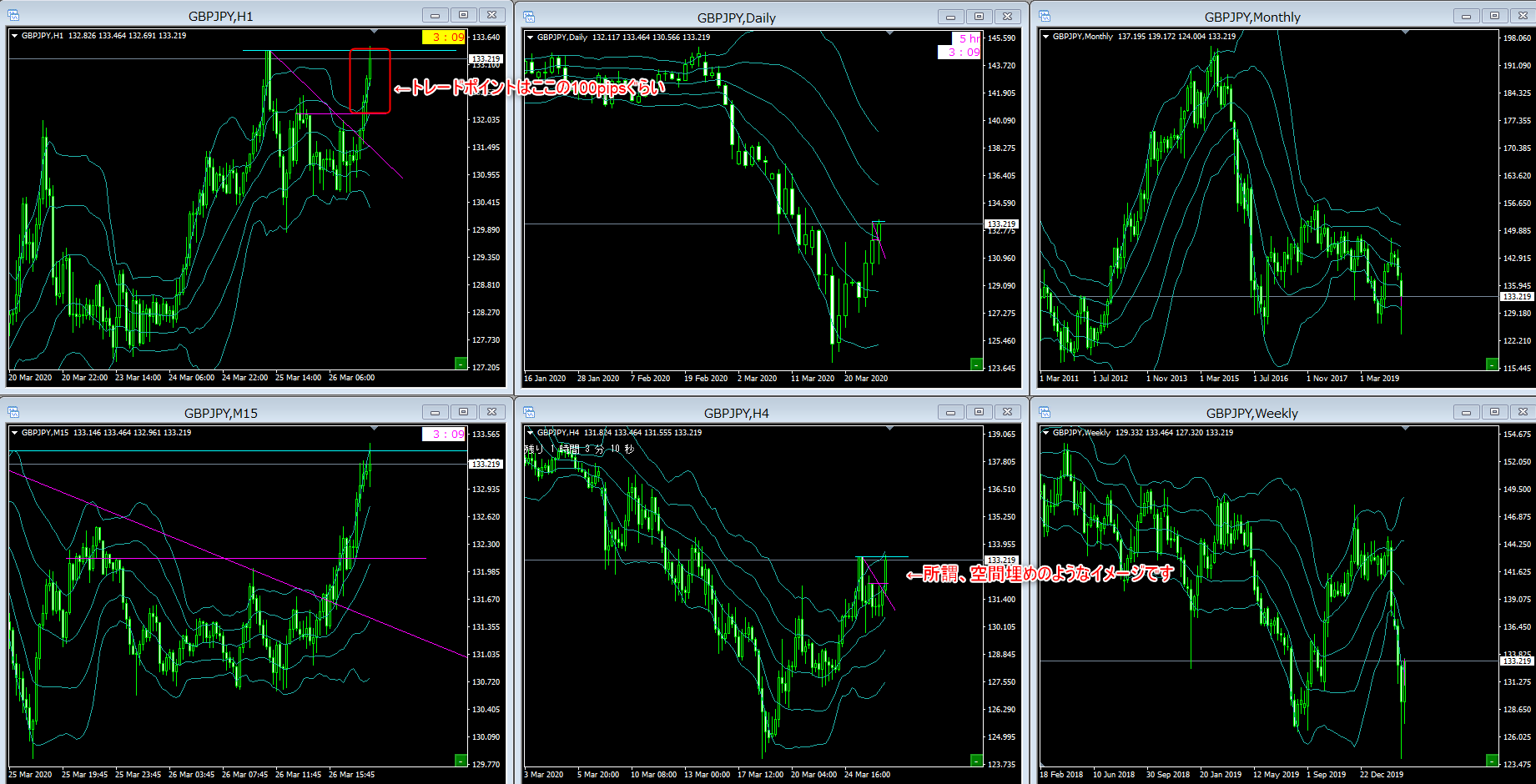Open the dropdown arrow beside the GBPJPY,H1 label
Viewport: 1536px width, 784px height.
click(x=14, y=36)
